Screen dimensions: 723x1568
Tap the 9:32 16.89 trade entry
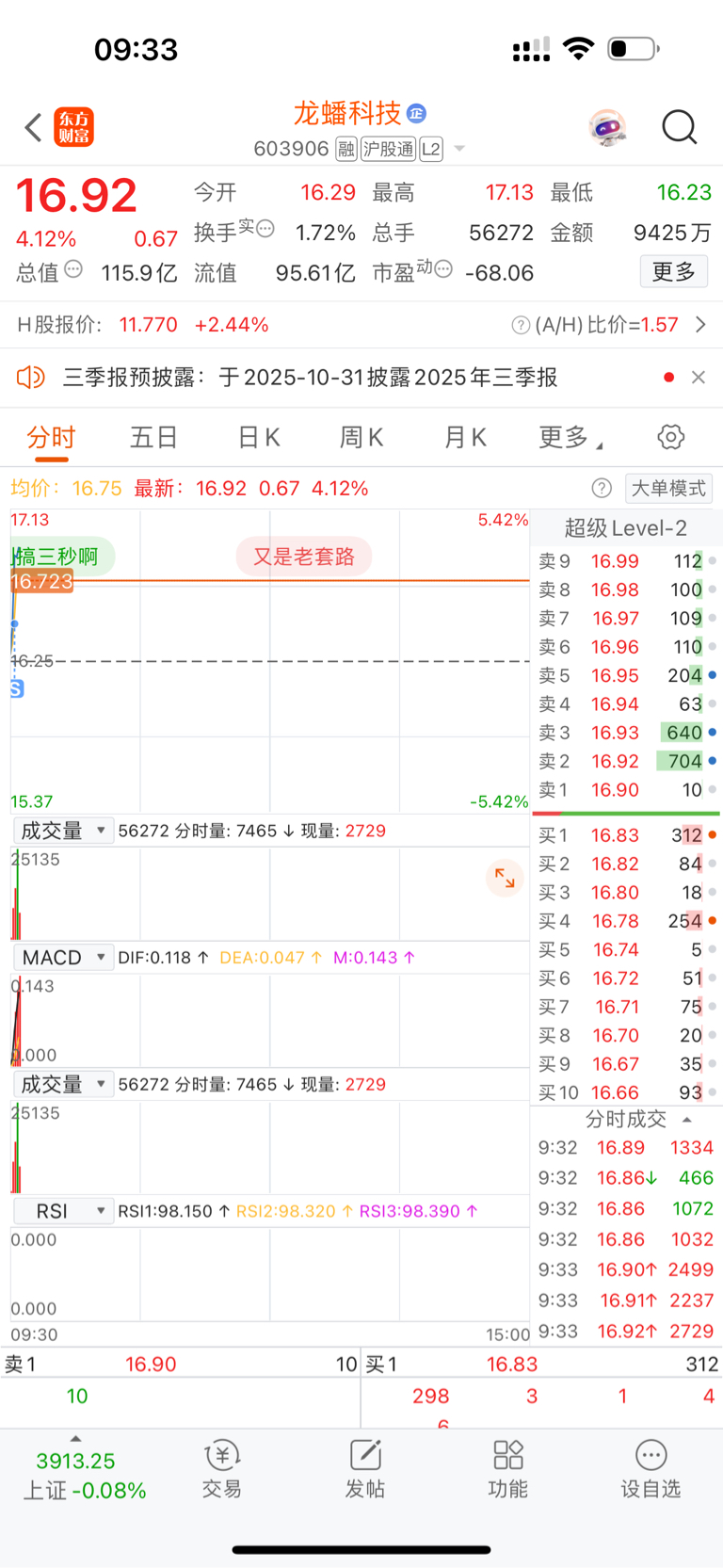626,1148
